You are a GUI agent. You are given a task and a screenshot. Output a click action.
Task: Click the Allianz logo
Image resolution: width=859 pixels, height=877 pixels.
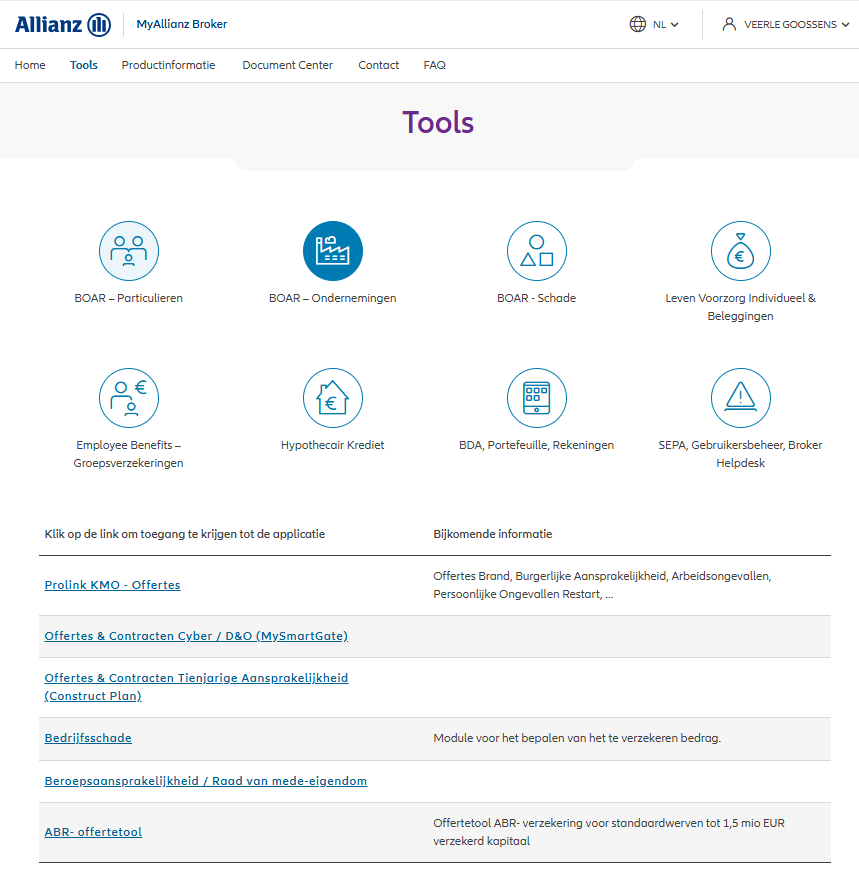[63, 24]
